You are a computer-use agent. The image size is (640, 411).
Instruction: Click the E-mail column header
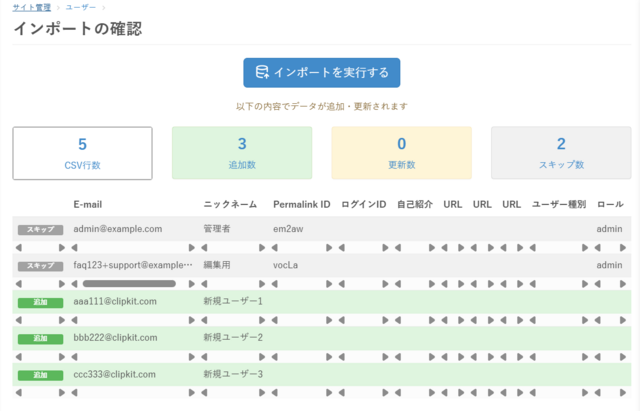(88, 204)
